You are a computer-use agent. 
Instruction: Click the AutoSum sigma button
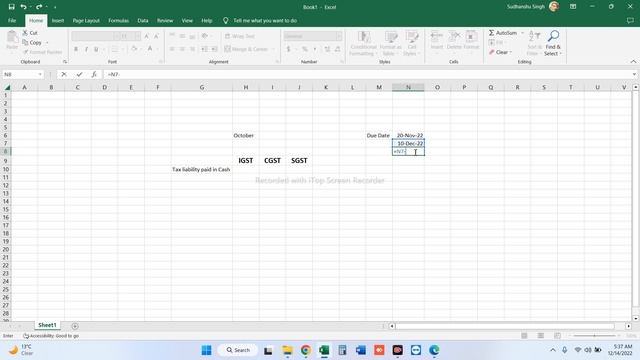[503, 33]
